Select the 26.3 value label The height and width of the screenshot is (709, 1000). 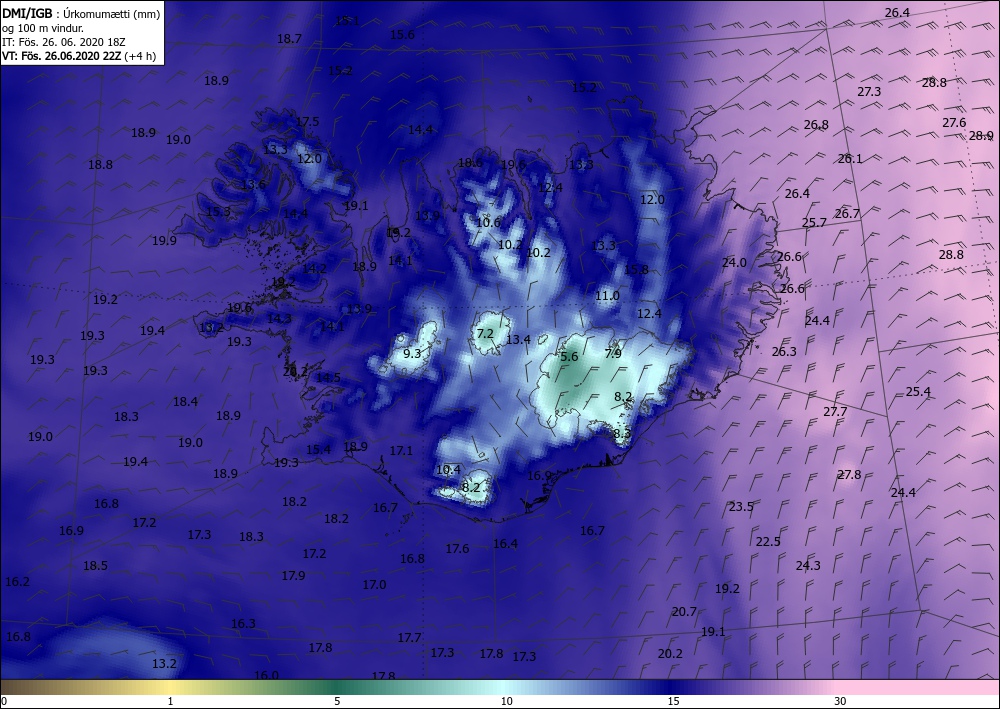point(784,352)
